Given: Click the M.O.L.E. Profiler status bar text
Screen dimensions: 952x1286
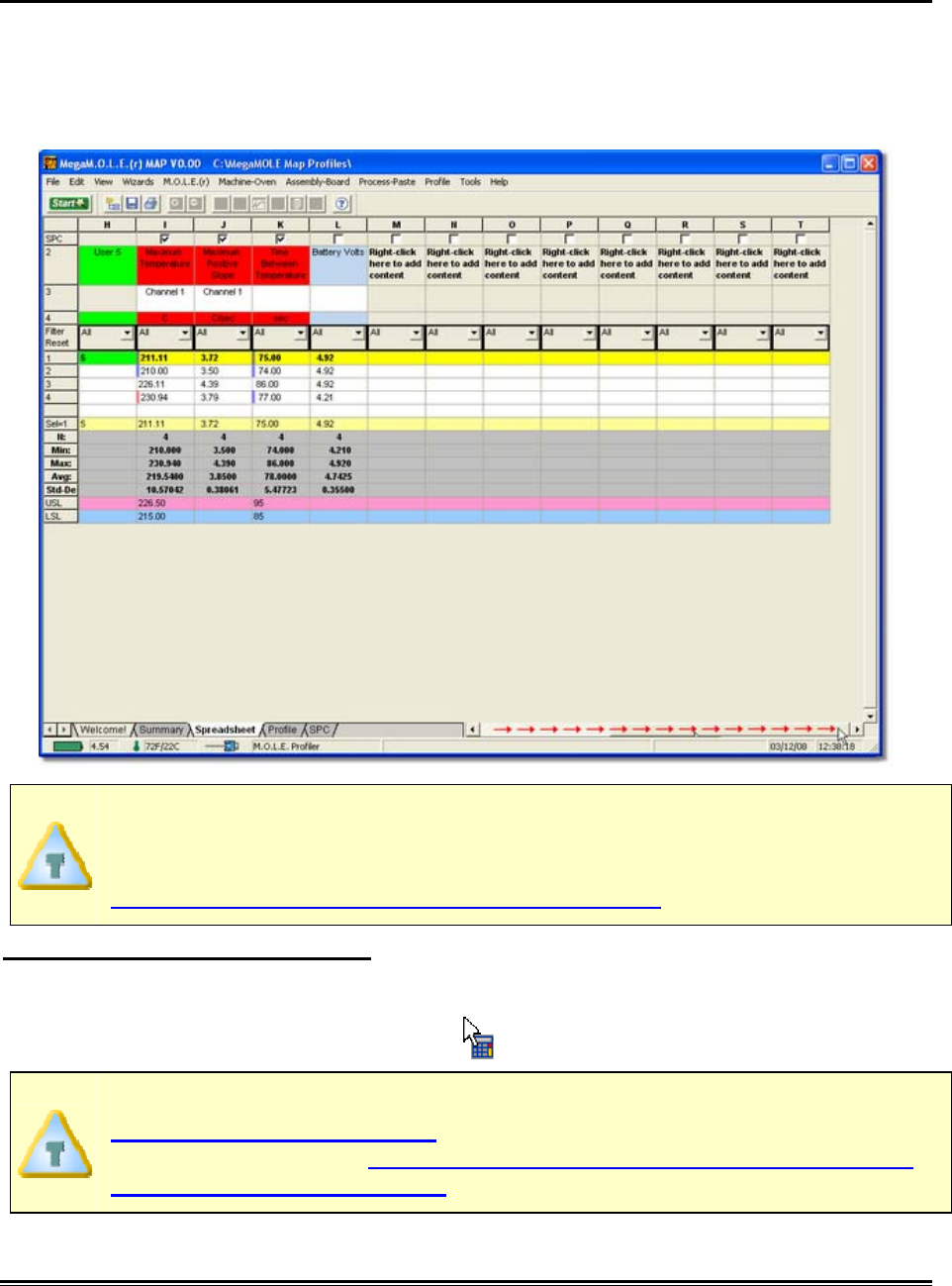Looking at the screenshot, I should coord(287,746).
